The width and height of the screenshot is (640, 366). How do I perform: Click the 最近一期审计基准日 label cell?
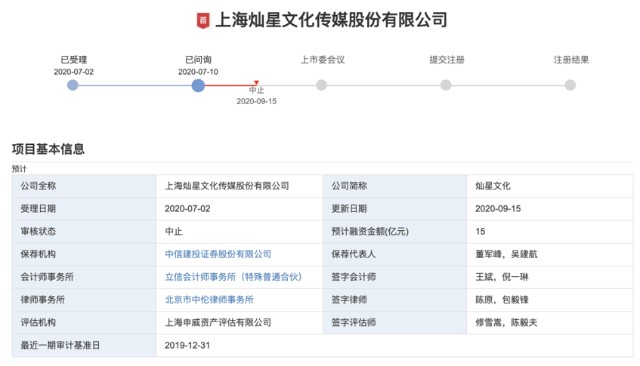pos(84,346)
